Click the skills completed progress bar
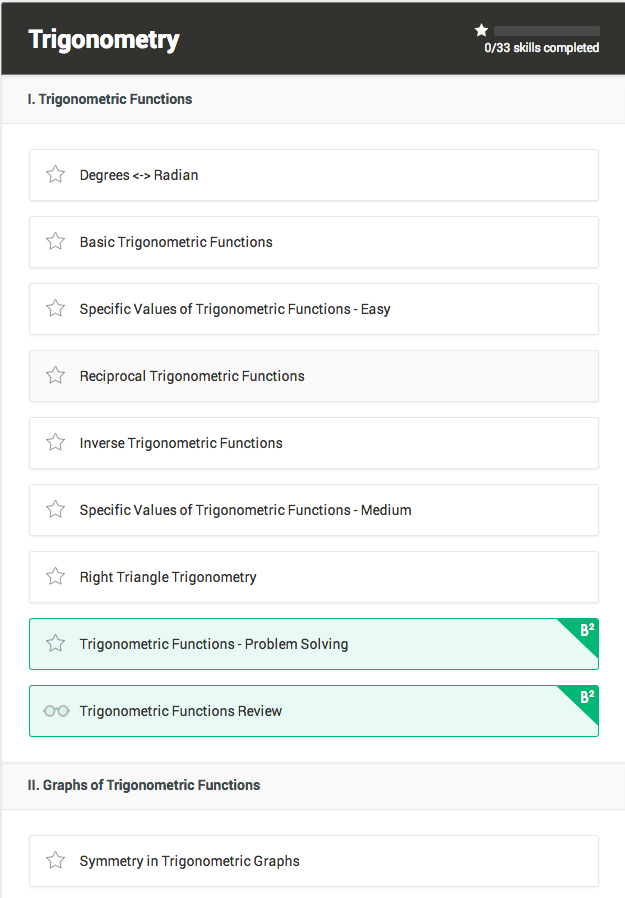The image size is (625, 898). [547, 31]
